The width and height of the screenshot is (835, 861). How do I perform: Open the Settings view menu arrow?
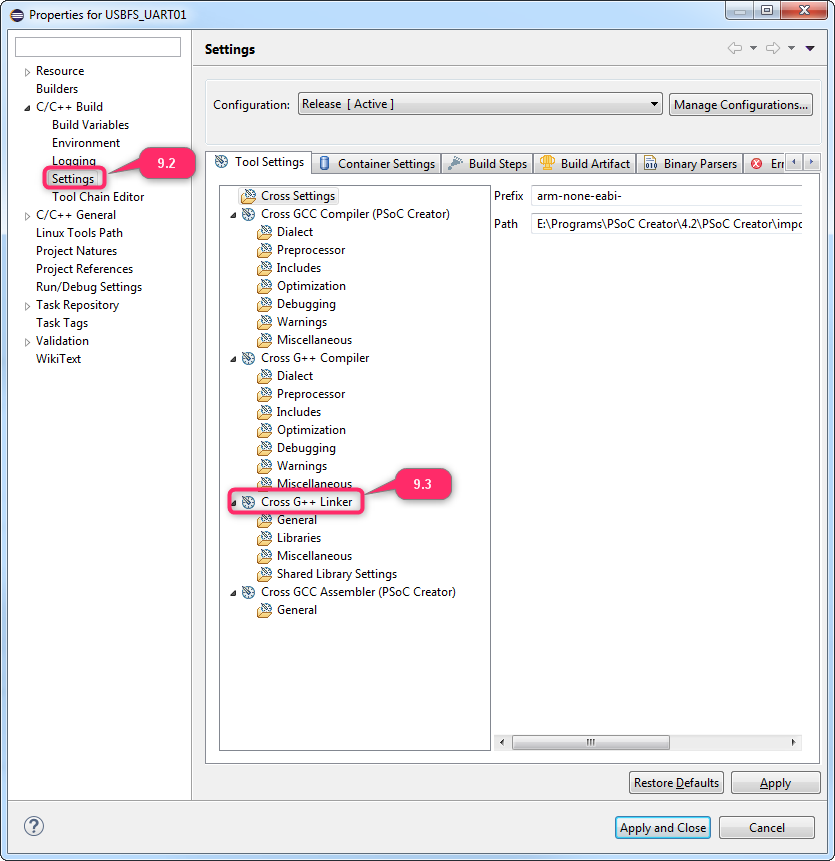click(810, 48)
